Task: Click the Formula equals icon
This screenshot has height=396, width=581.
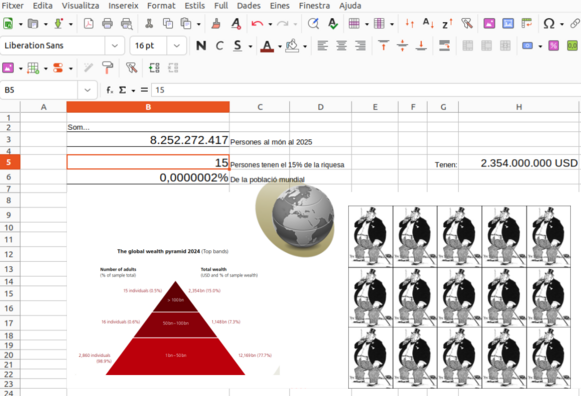Action: (x=144, y=90)
